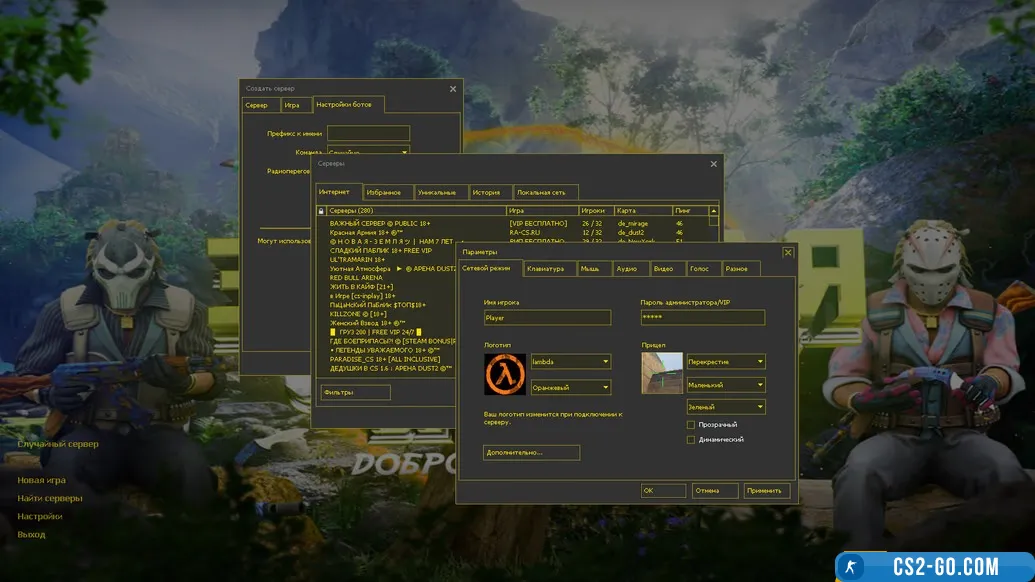1035x582 pixels.
Task: Click the server list scroll-up arrow
Action: coord(713,211)
